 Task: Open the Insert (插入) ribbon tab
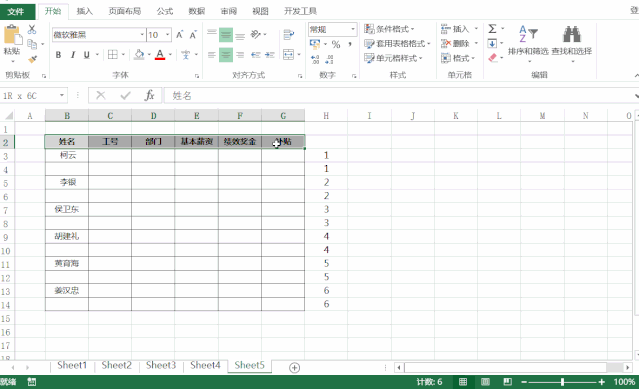pos(85,11)
